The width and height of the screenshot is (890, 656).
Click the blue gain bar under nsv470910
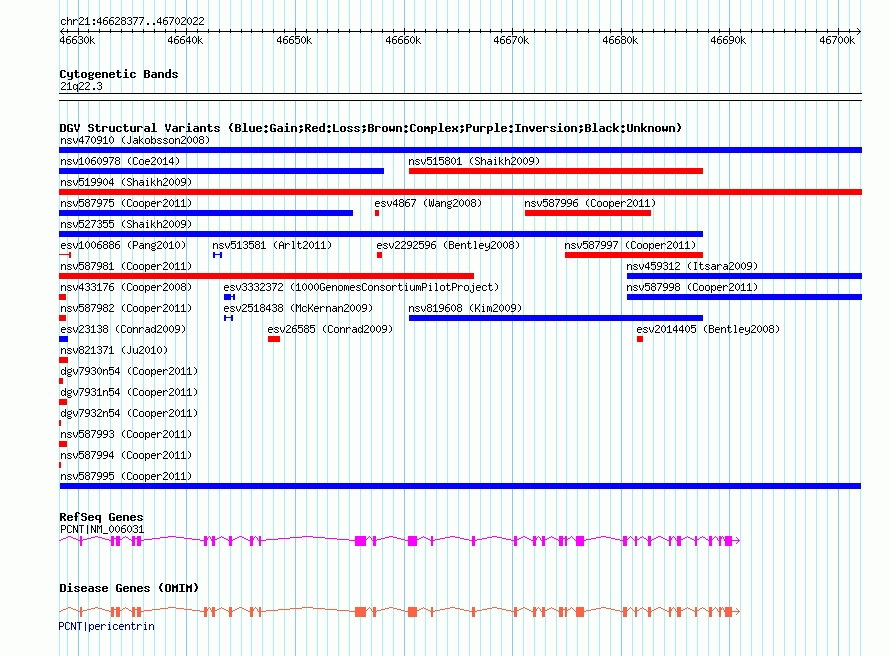[460, 150]
